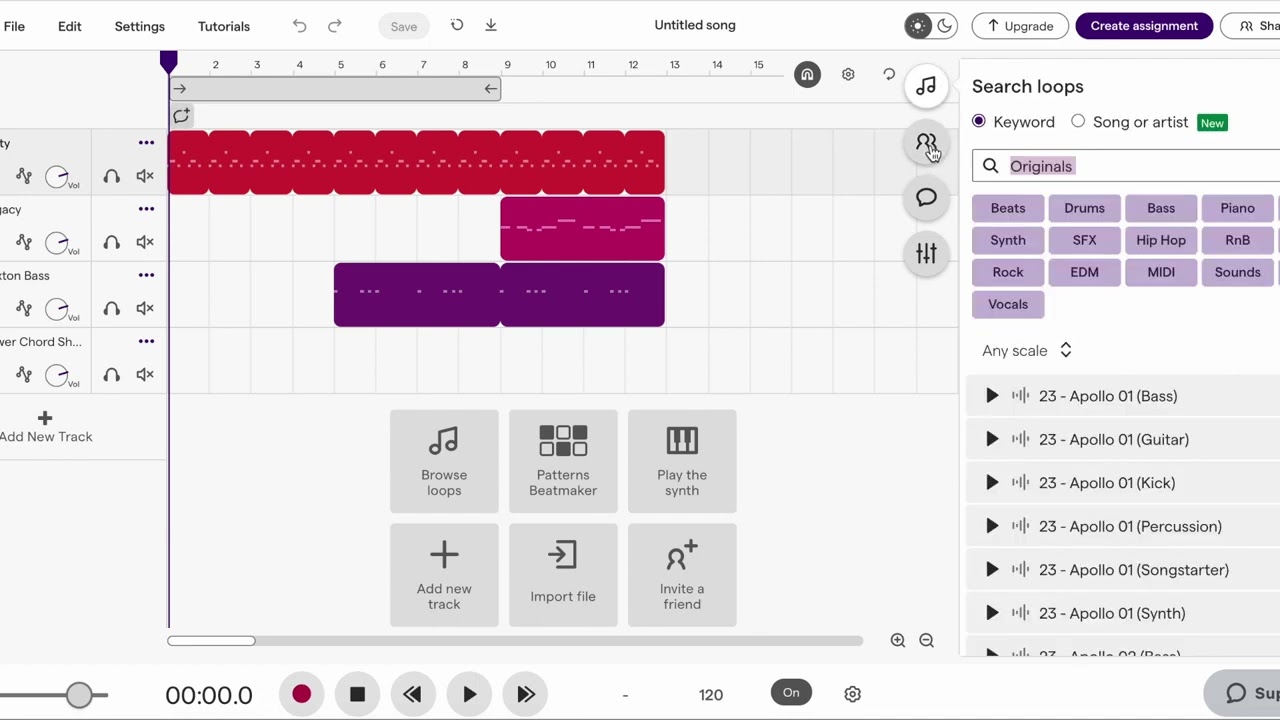Open the chat comments icon
The height and width of the screenshot is (720, 1280).
point(926,198)
